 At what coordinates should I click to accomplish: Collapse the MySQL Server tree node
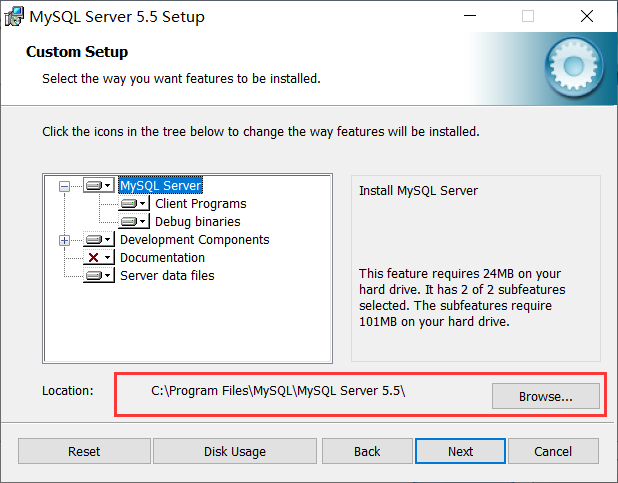tap(64, 186)
